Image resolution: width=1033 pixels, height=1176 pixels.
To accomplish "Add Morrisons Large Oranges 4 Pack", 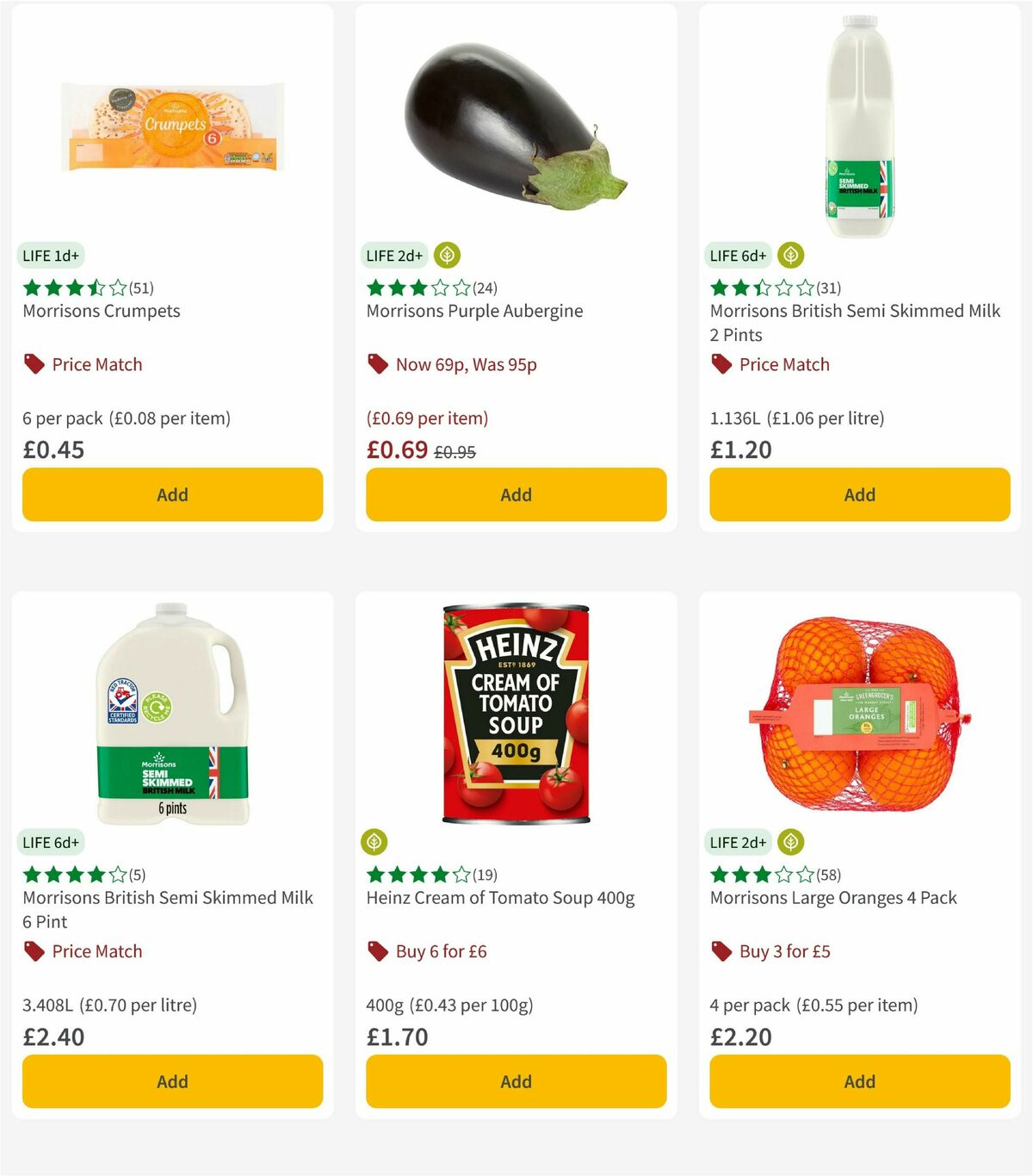I will [x=859, y=1081].
